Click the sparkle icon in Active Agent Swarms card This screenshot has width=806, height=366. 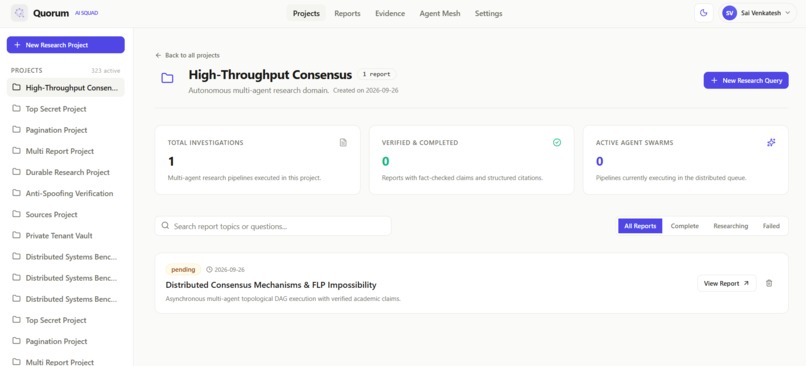click(771, 142)
